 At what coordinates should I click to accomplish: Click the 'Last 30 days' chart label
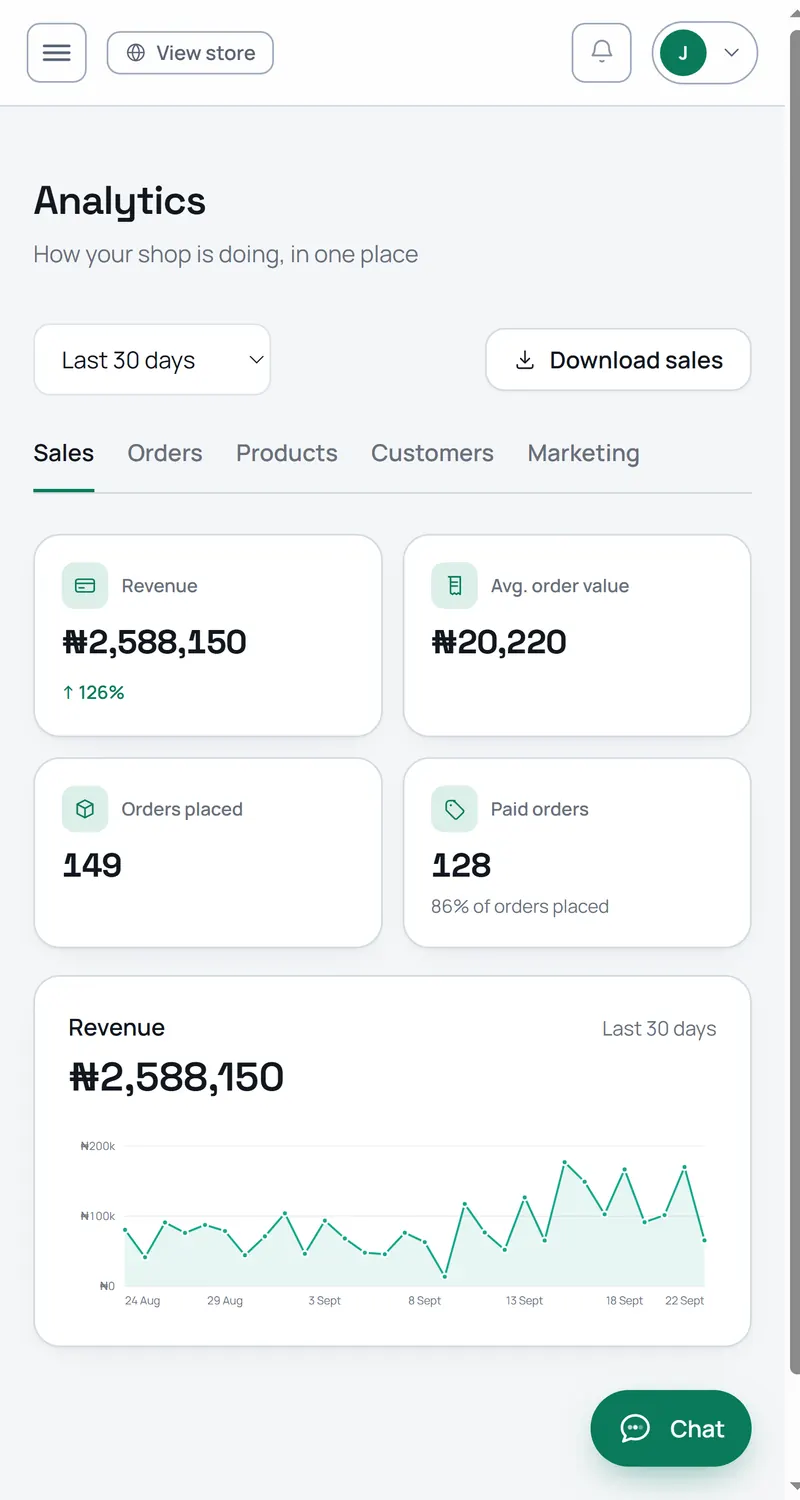(659, 1029)
